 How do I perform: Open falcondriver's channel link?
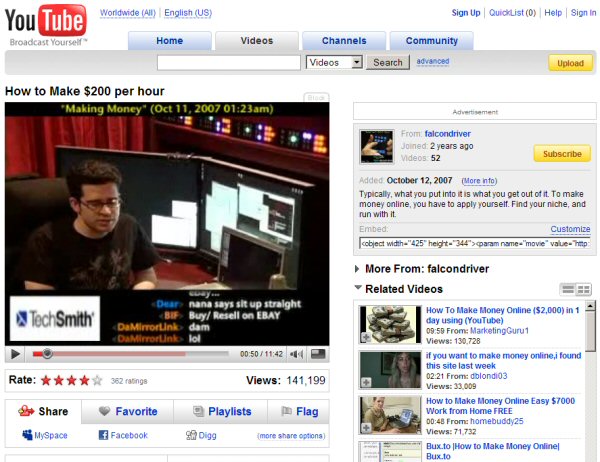coord(447,134)
